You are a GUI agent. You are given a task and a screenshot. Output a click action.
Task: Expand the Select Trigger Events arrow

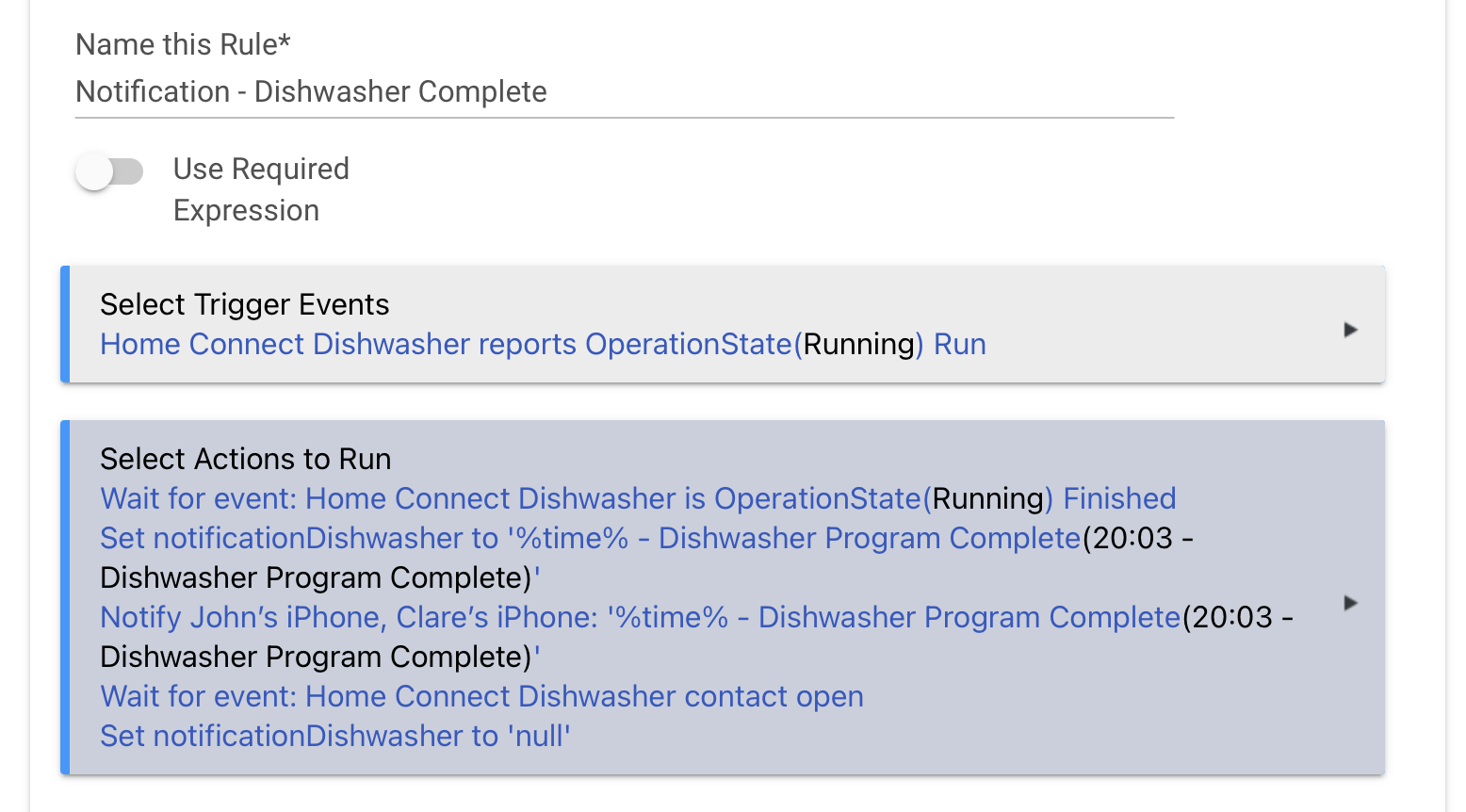click(1350, 330)
